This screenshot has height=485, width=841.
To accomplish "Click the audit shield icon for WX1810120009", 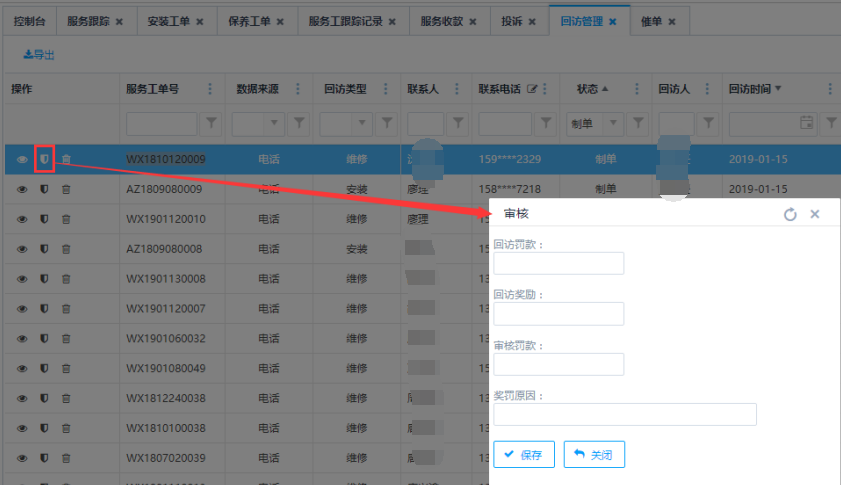I will [44, 159].
